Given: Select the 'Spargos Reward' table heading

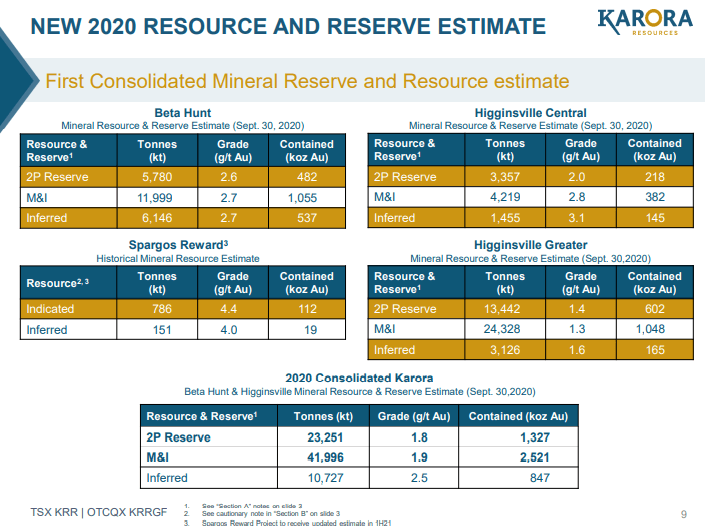Looking at the screenshot, I should [178, 245].
